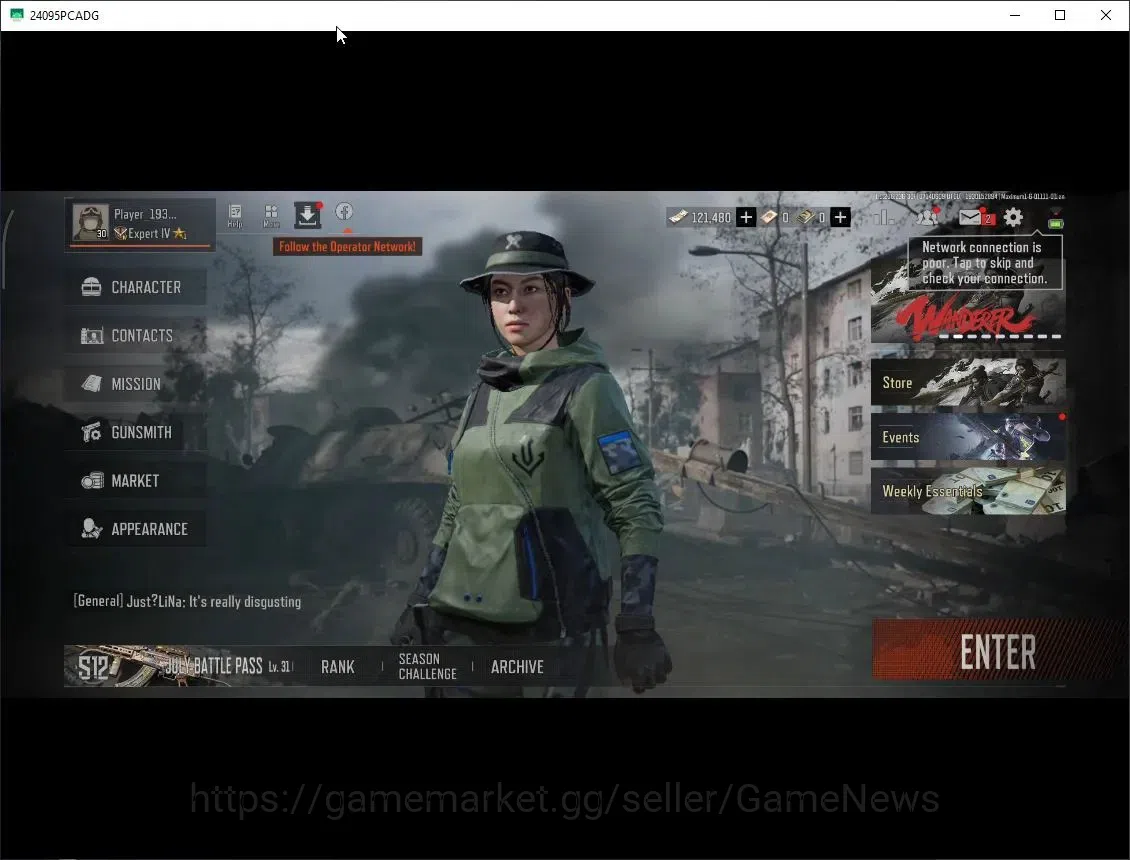Start the game with ENTER button
The image size is (1130, 860).
pos(997,651)
